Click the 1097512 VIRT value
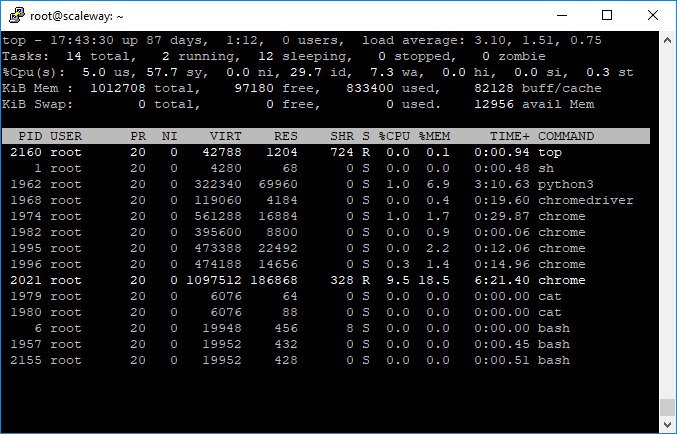This screenshot has height=434, width=677. (214, 280)
